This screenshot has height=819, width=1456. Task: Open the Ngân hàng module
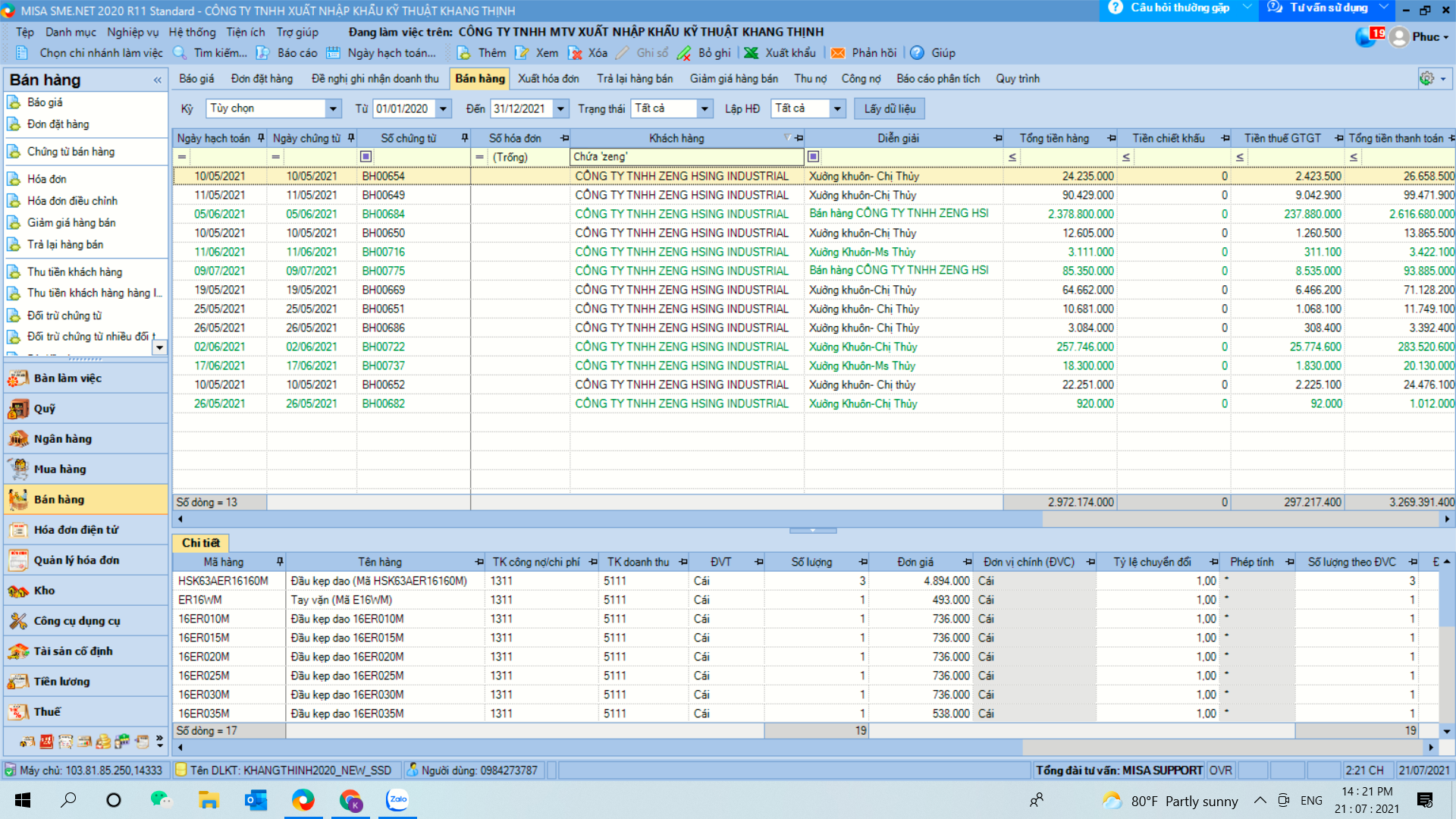click(x=62, y=439)
